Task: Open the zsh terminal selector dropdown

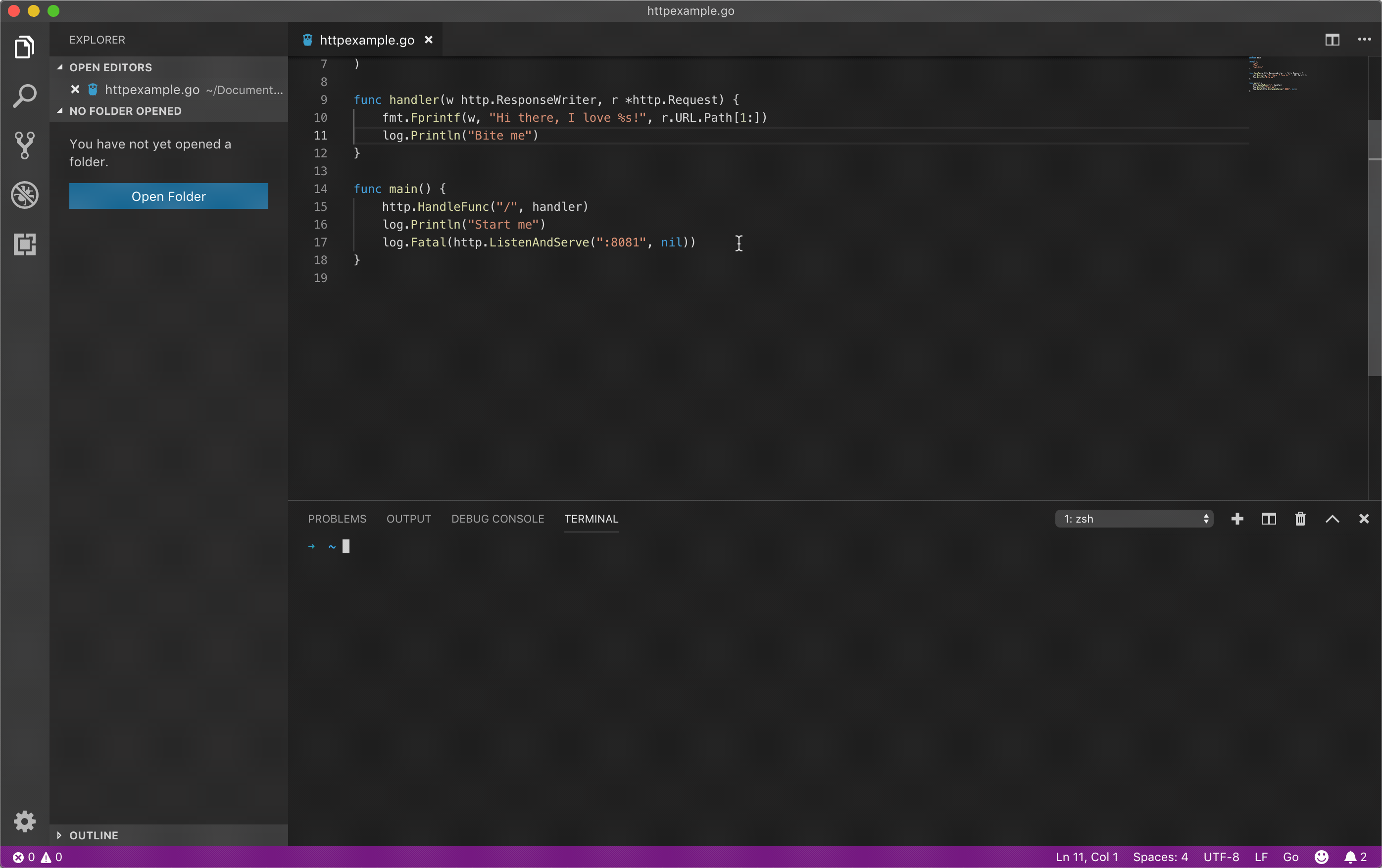Action: click(1134, 519)
